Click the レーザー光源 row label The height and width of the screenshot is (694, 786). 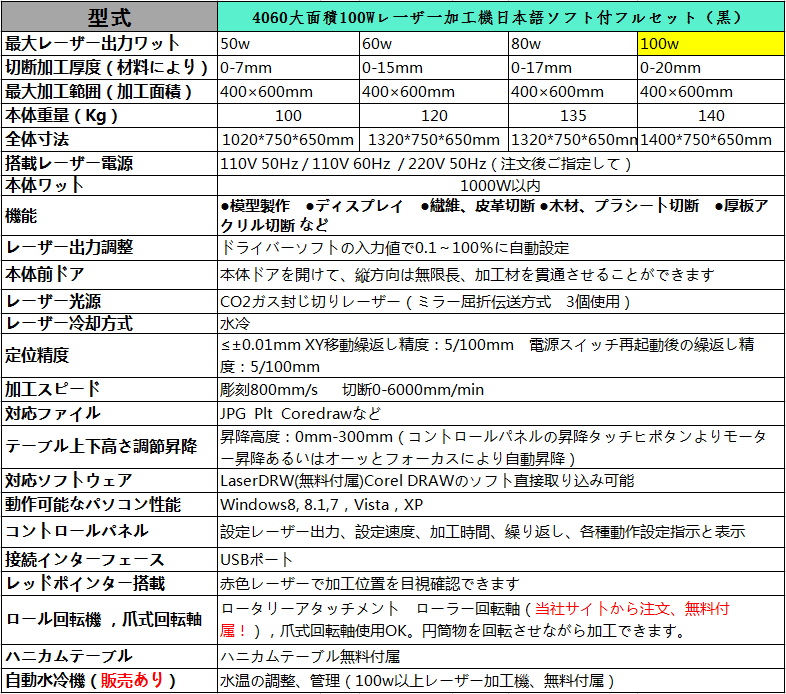(x=109, y=301)
